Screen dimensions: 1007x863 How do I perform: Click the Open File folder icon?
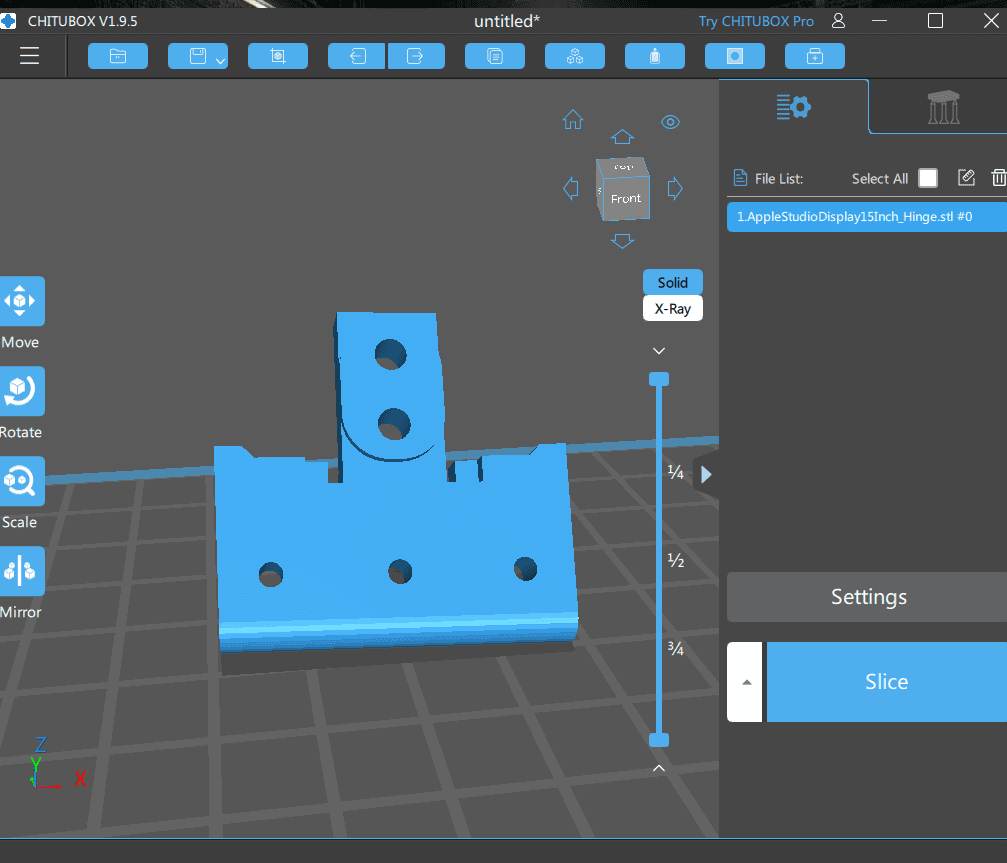[x=118, y=56]
